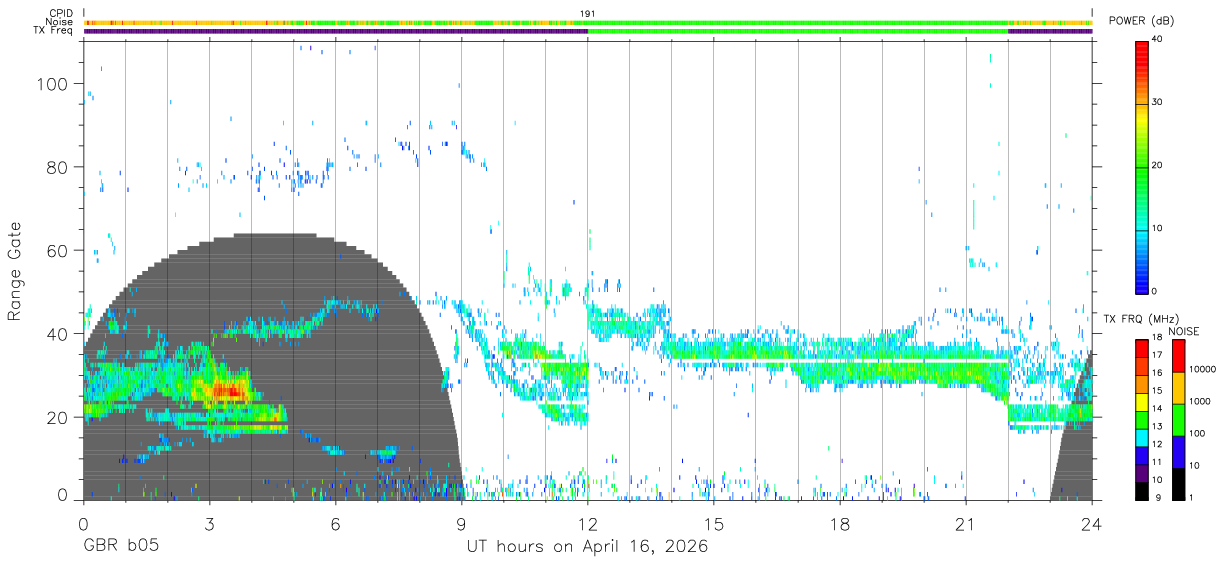
Task: Click the Range Gate axis title
Action: pos(15,272)
